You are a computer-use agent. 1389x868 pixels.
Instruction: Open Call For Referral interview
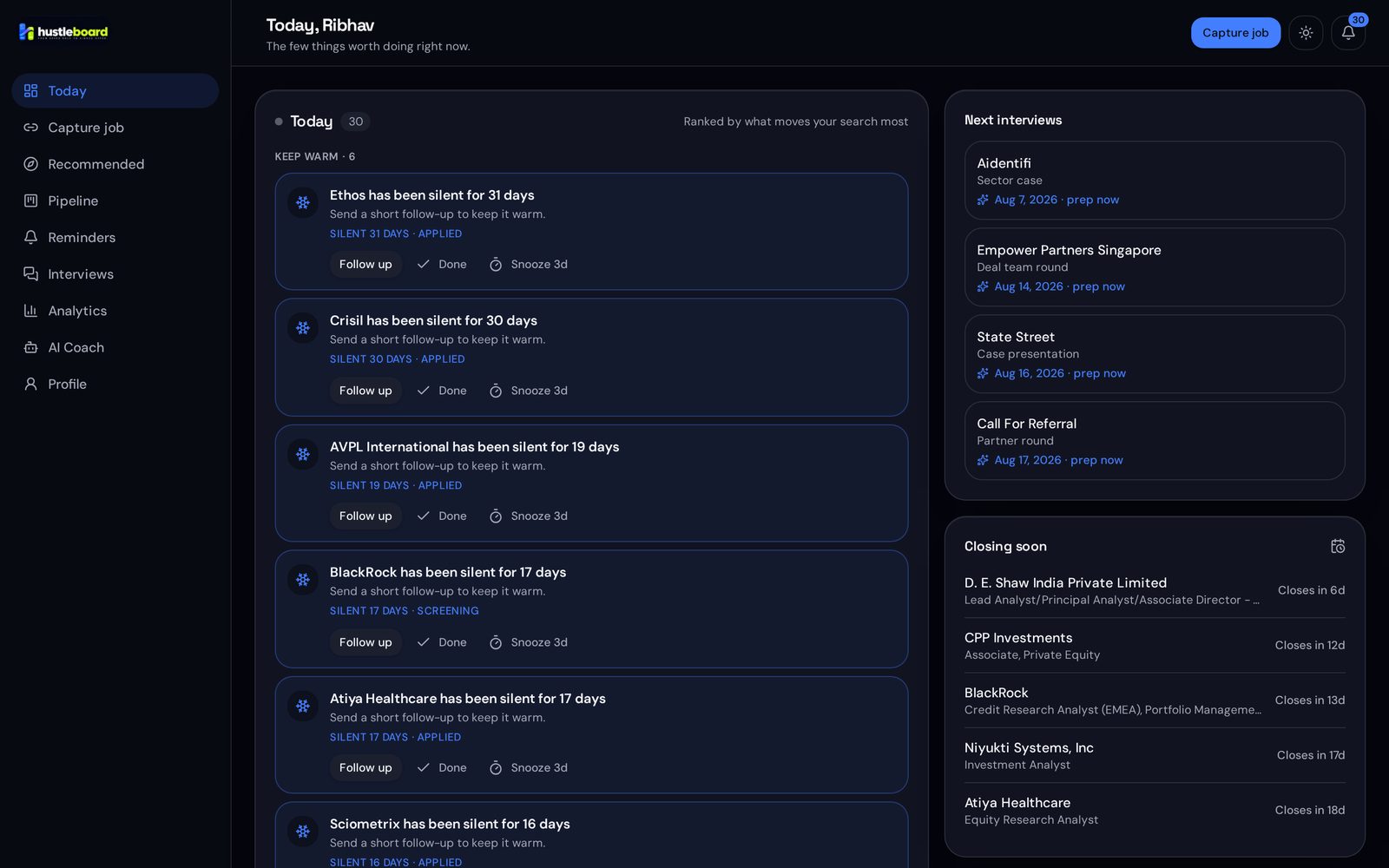(x=1155, y=441)
